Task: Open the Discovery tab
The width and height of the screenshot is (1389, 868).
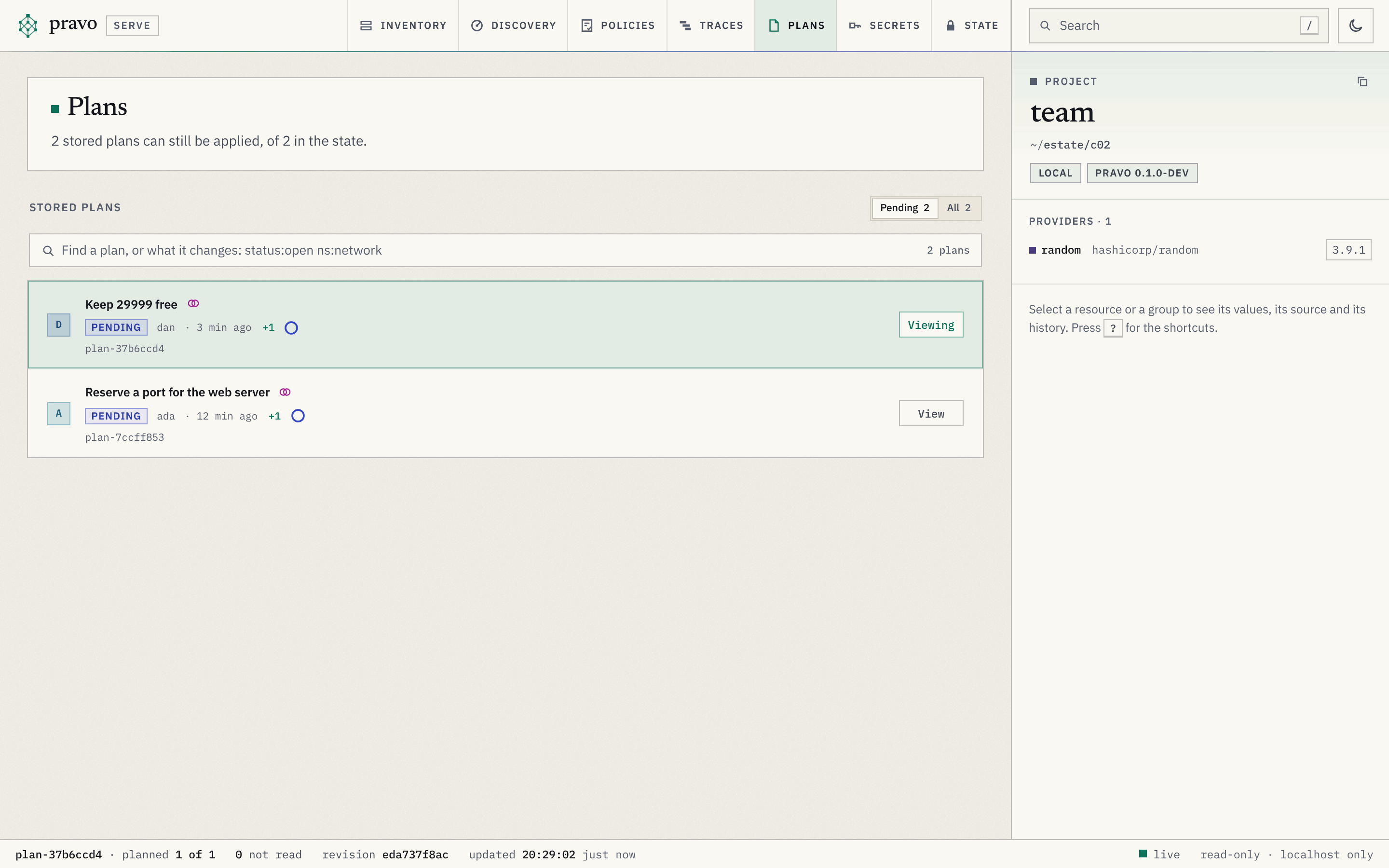Action: [x=513, y=26]
